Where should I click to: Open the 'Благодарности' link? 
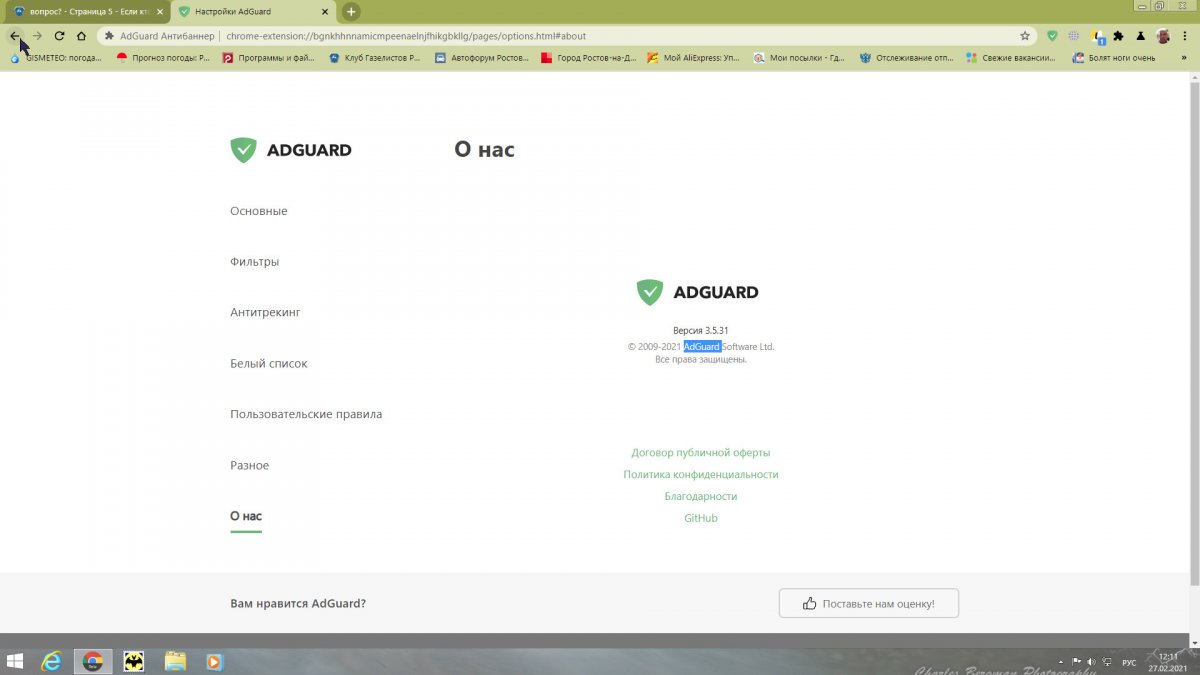tap(701, 497)
